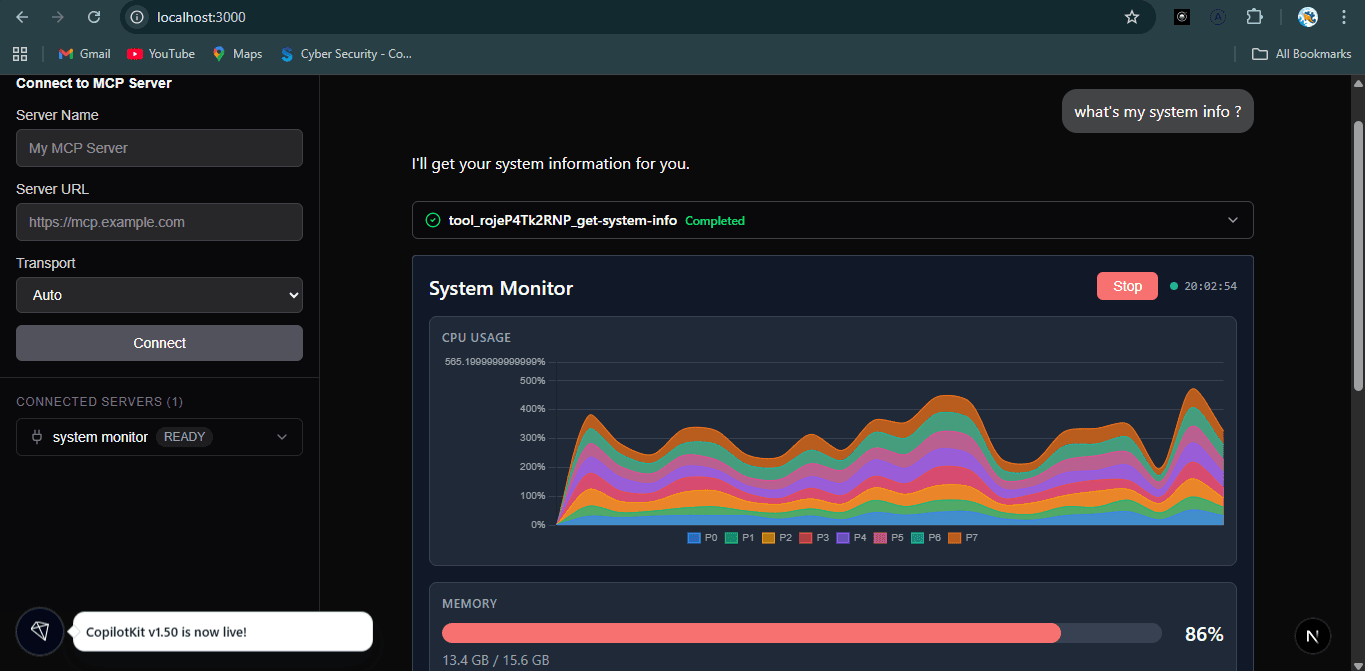The image size is (1365, 671).
Task: Click the Connect button
Action: tap(159, 342)
